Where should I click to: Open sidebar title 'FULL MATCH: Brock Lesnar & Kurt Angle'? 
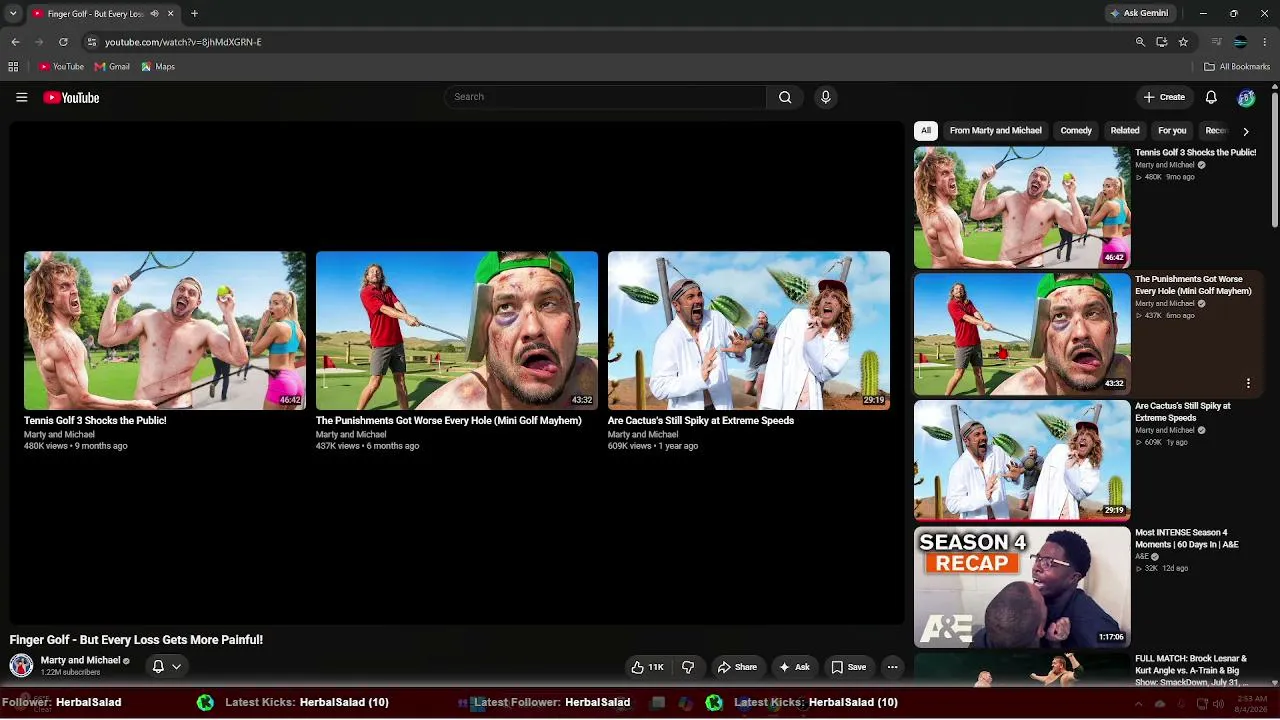1191,670
